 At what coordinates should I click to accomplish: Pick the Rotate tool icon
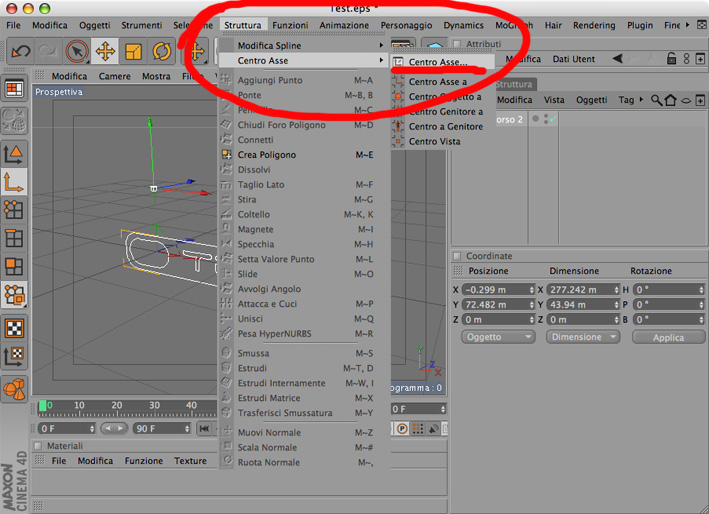click(x=161, y=51)
